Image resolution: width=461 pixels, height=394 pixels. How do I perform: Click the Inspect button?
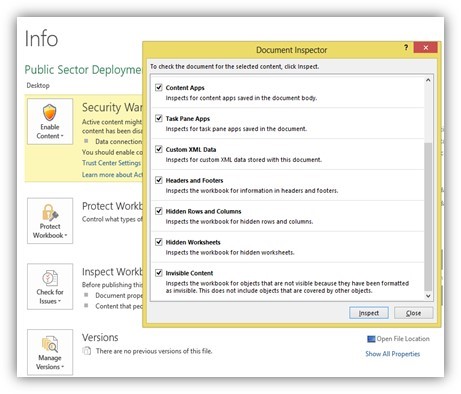[369, 313]
